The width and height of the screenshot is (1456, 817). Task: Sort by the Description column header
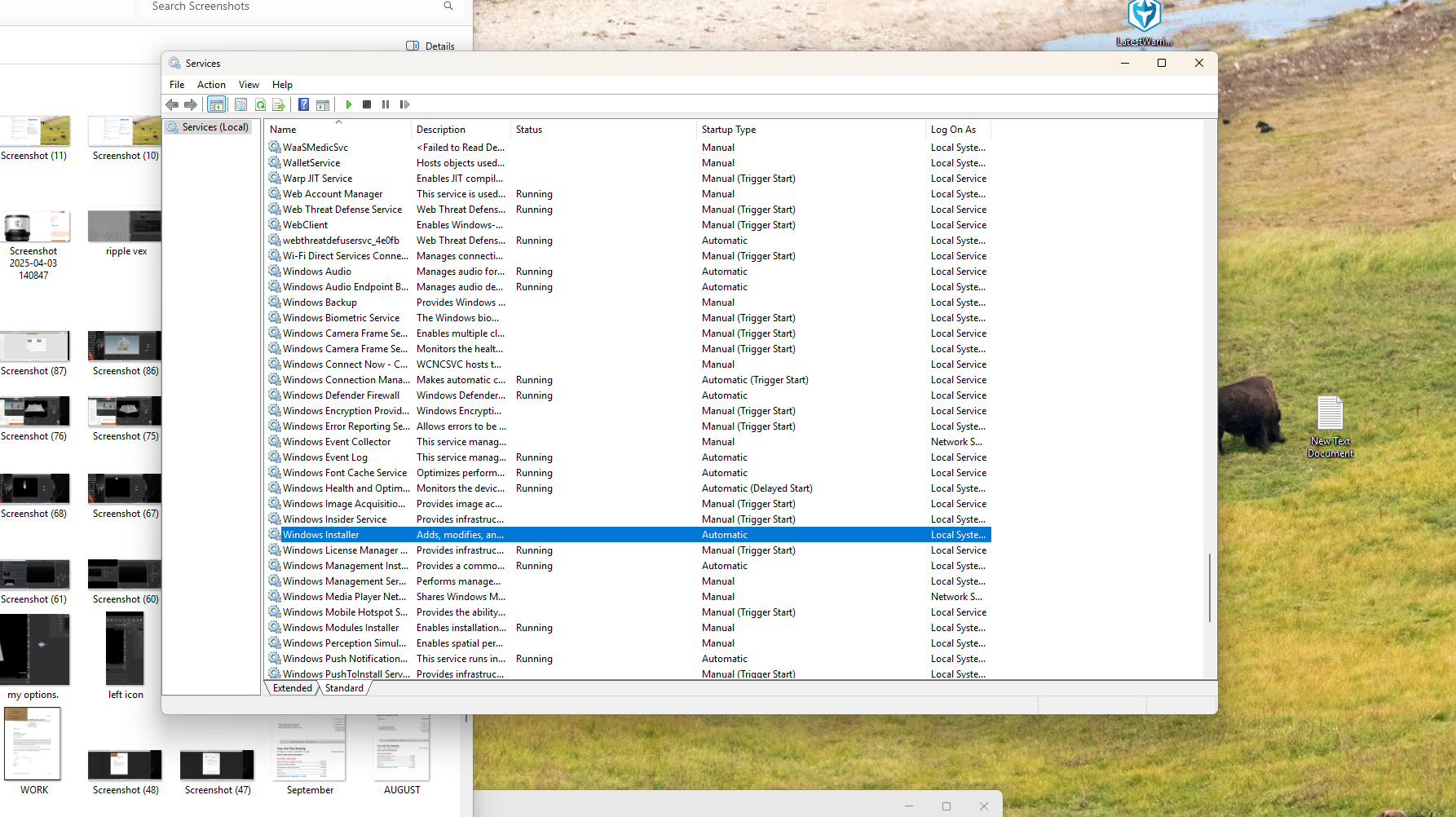click(x=461, y=130)
